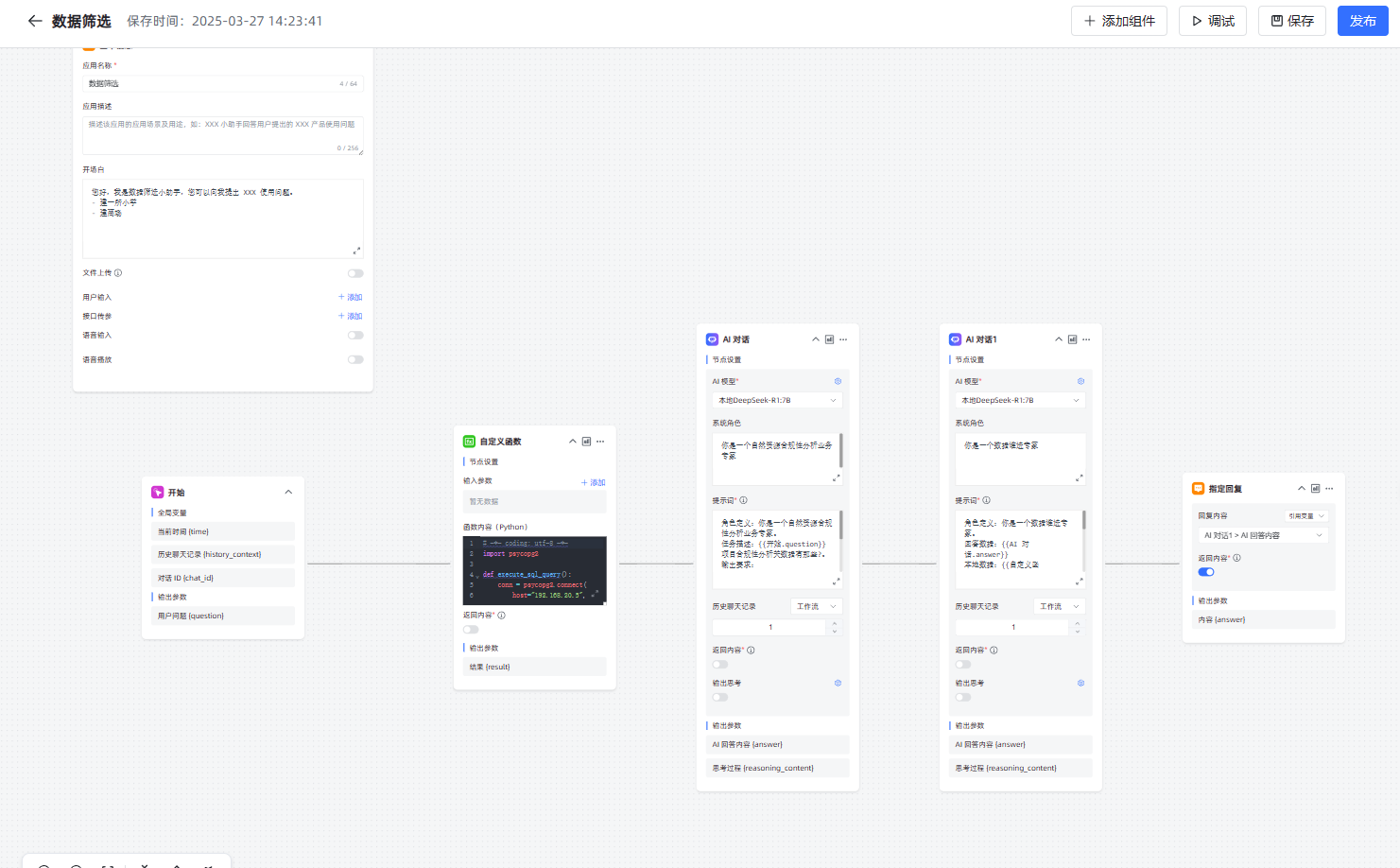
Task: Open the AI 对话1 model dropdown
Action: [x=1020, y=401]
